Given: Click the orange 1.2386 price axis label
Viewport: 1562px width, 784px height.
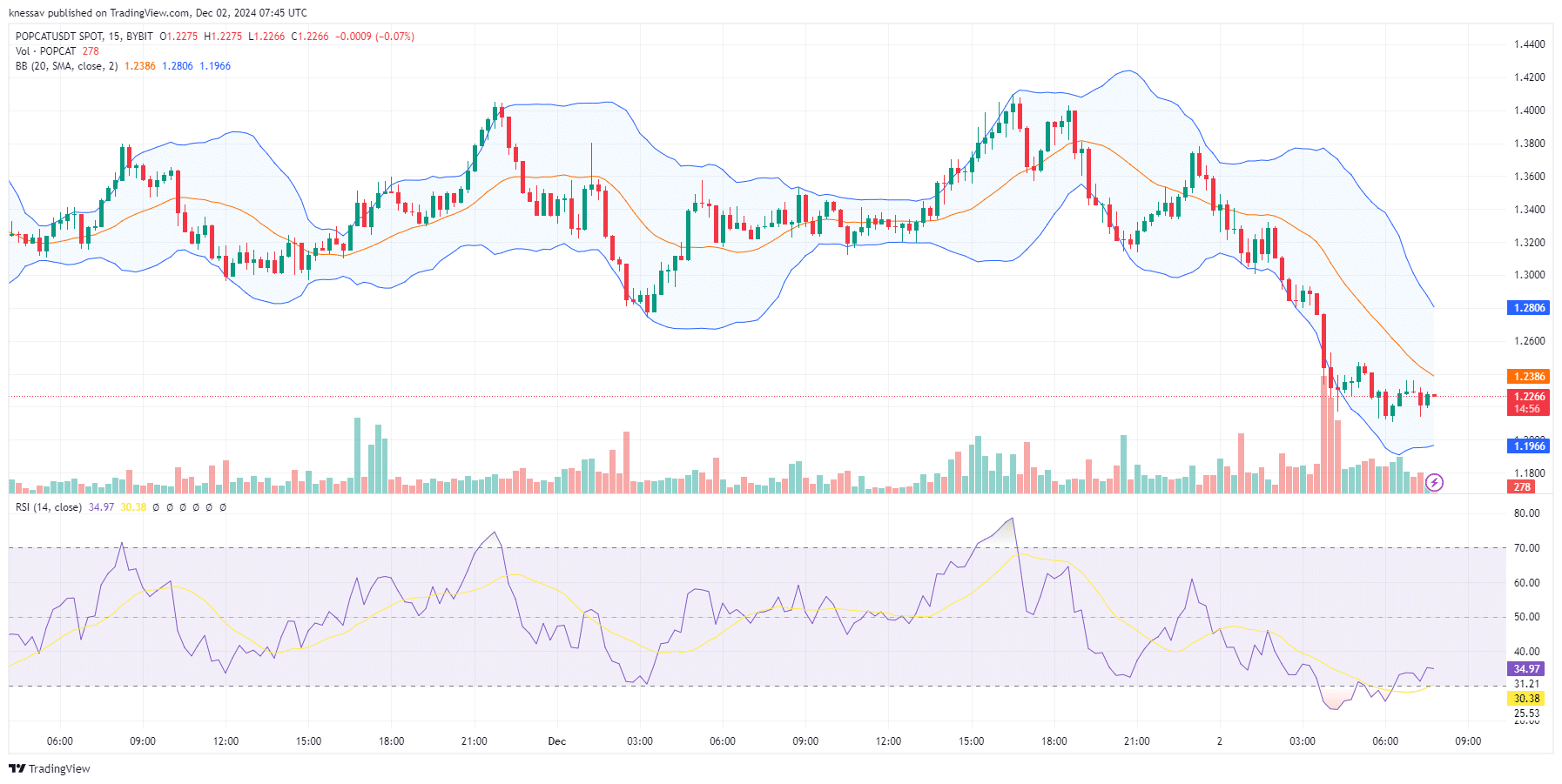Looking at the screenshot, I should tap(1528, 377).
